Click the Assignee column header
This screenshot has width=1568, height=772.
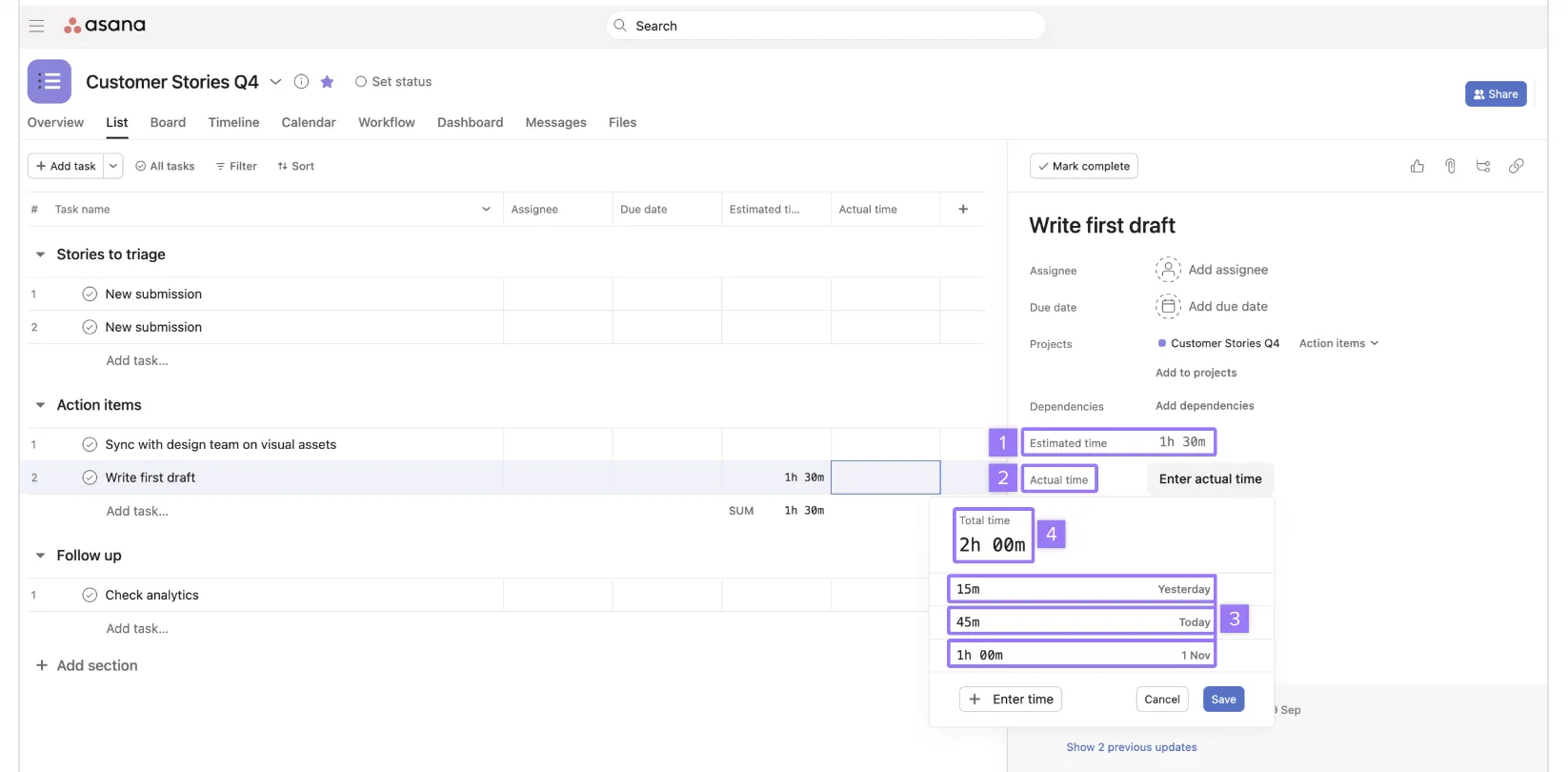click(557, 209)
